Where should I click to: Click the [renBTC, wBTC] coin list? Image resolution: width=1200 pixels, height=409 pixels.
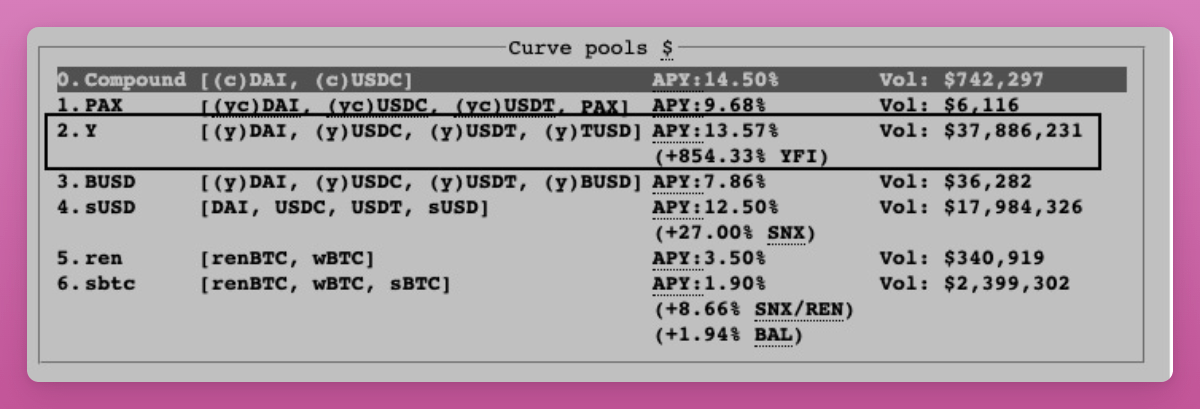pyautogui.click(x=287, y=258)
